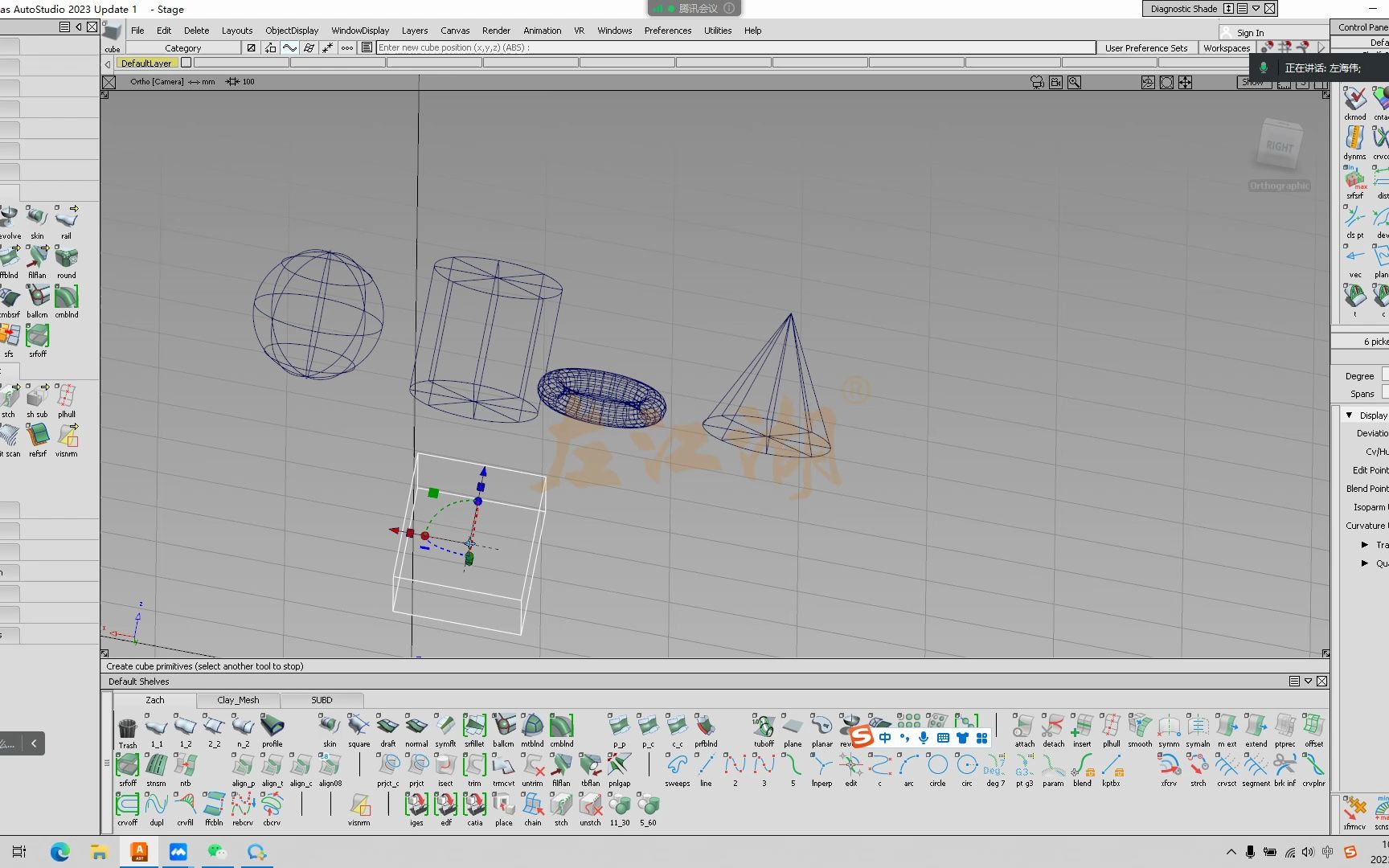Image resolution: width=1389 pixels, height=868 pixels.
Task: Click the Trash icon in shelf
Action: [x=128, y=730]
